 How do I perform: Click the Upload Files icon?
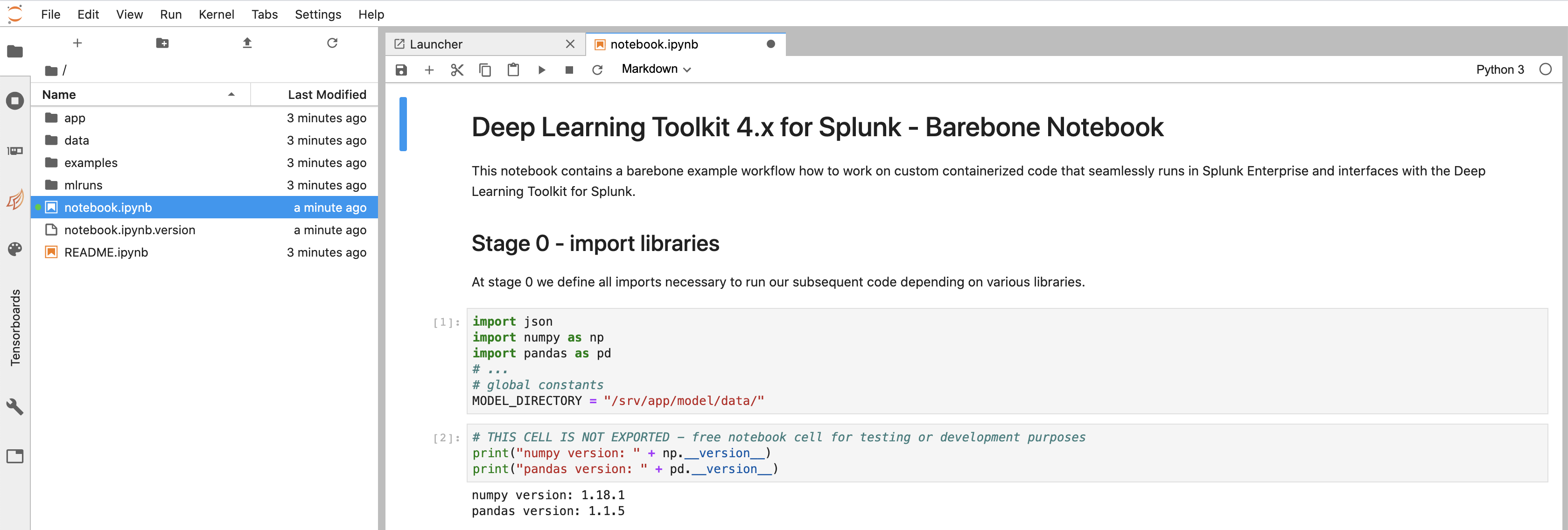[247, 43]
